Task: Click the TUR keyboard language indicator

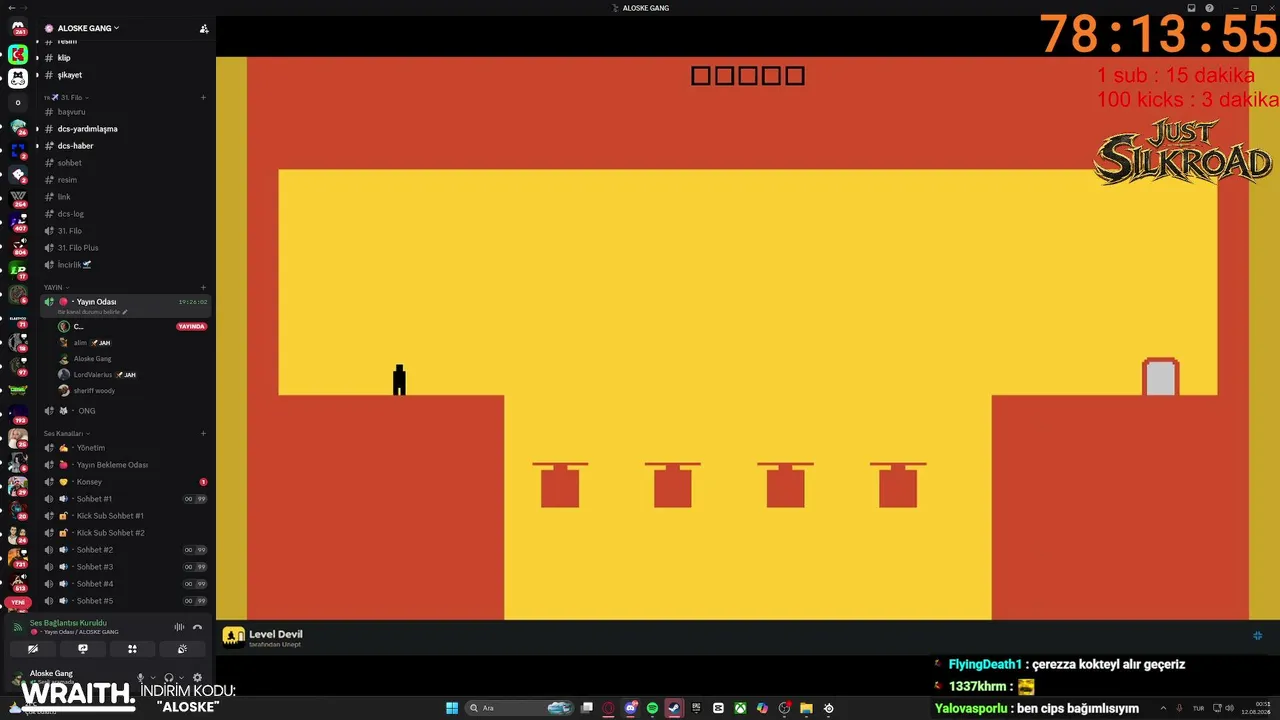Action: point(1198,708)
